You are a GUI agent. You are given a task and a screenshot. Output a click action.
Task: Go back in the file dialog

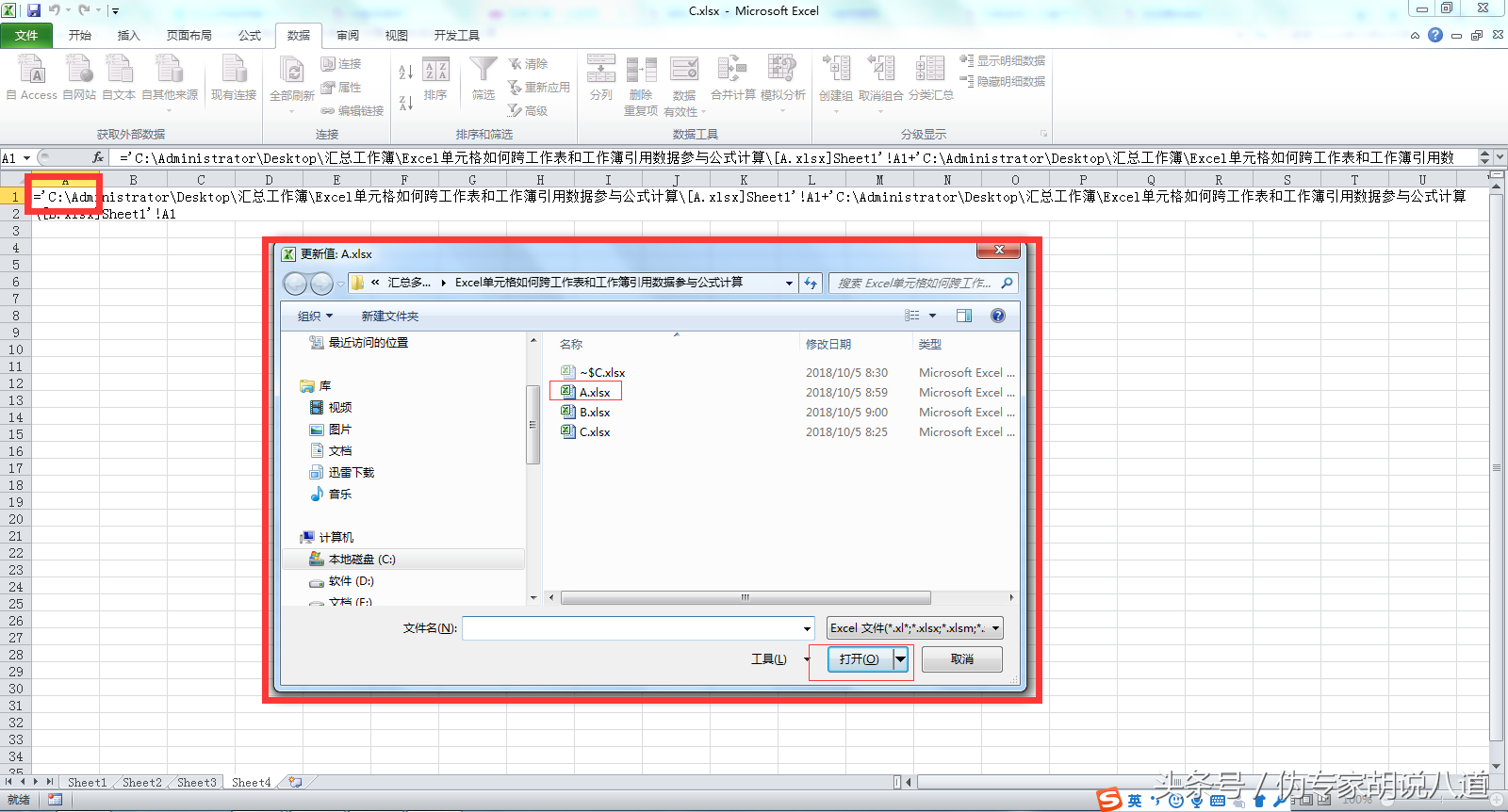(x=295, y=283)
